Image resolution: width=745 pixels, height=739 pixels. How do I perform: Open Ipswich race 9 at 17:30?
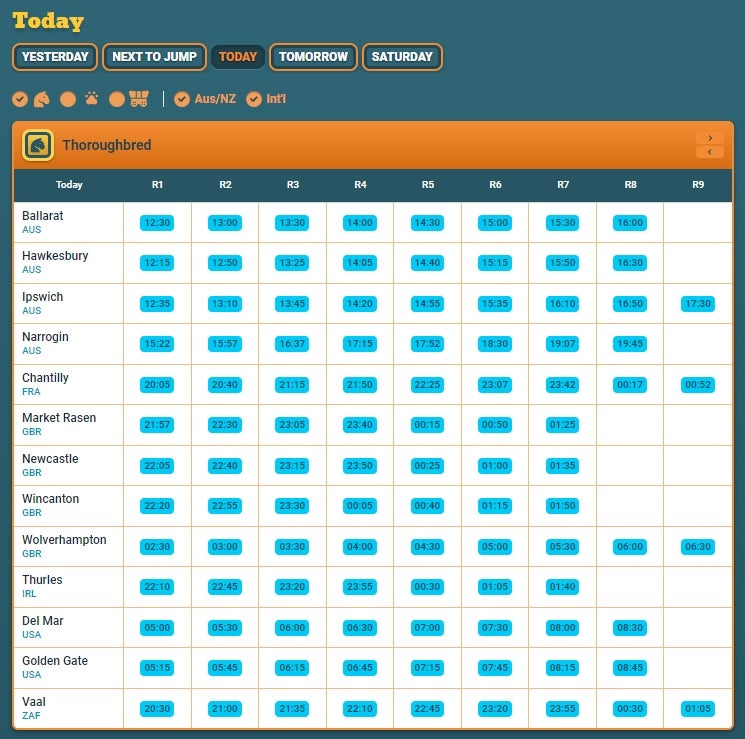(698, 304)
